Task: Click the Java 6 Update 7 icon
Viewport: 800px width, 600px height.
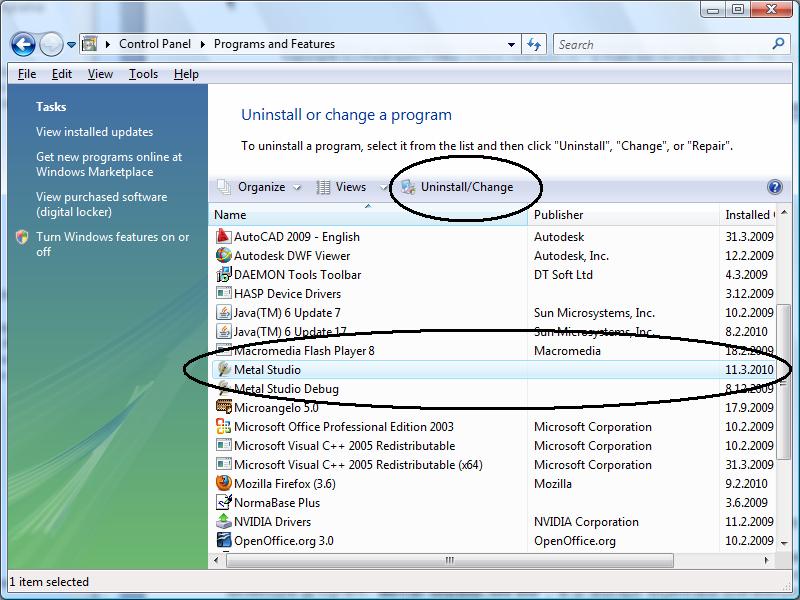Action: pyautogui.click(x=223, y=312)
